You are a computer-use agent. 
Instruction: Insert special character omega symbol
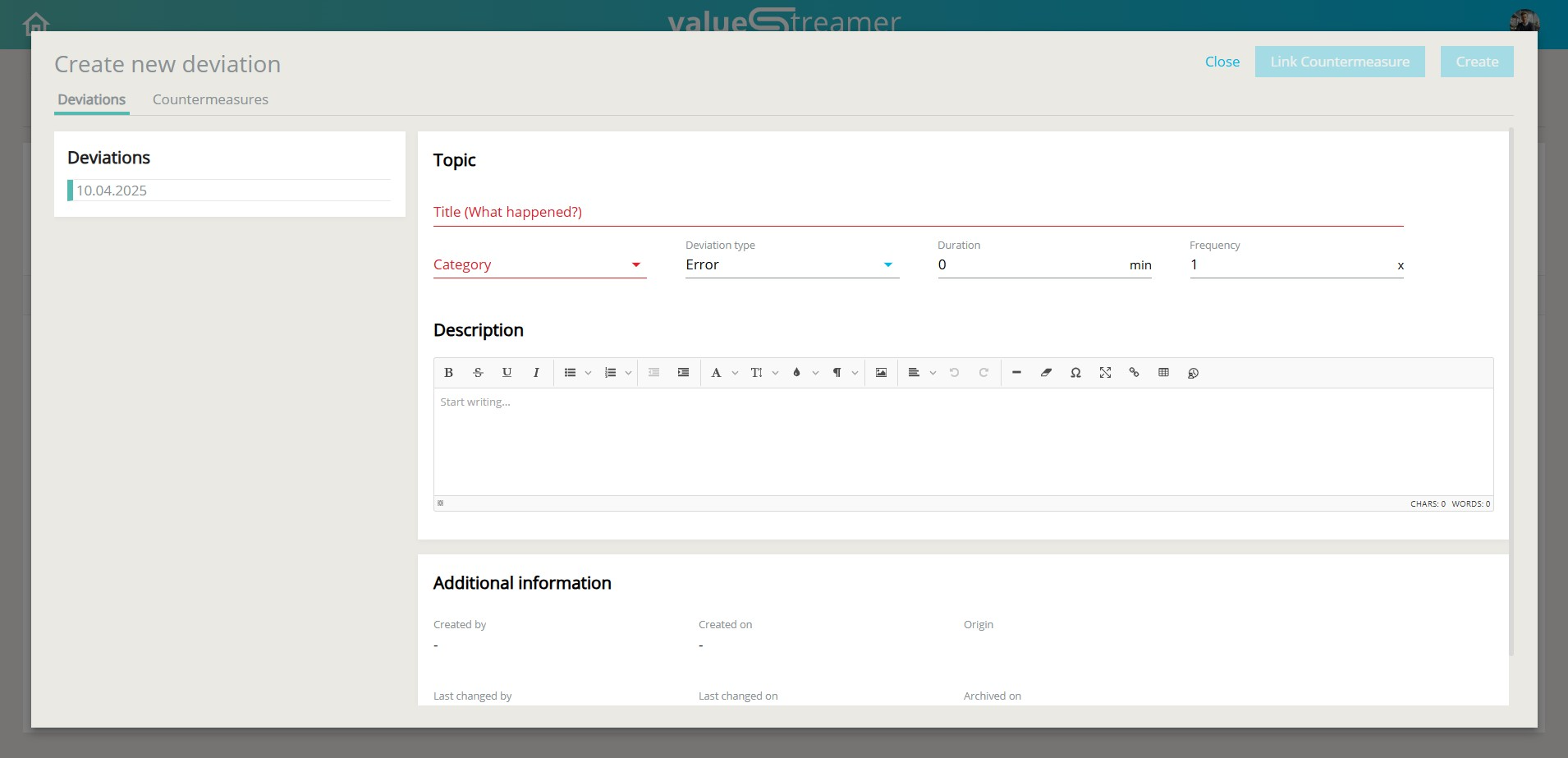(1075, 373)
